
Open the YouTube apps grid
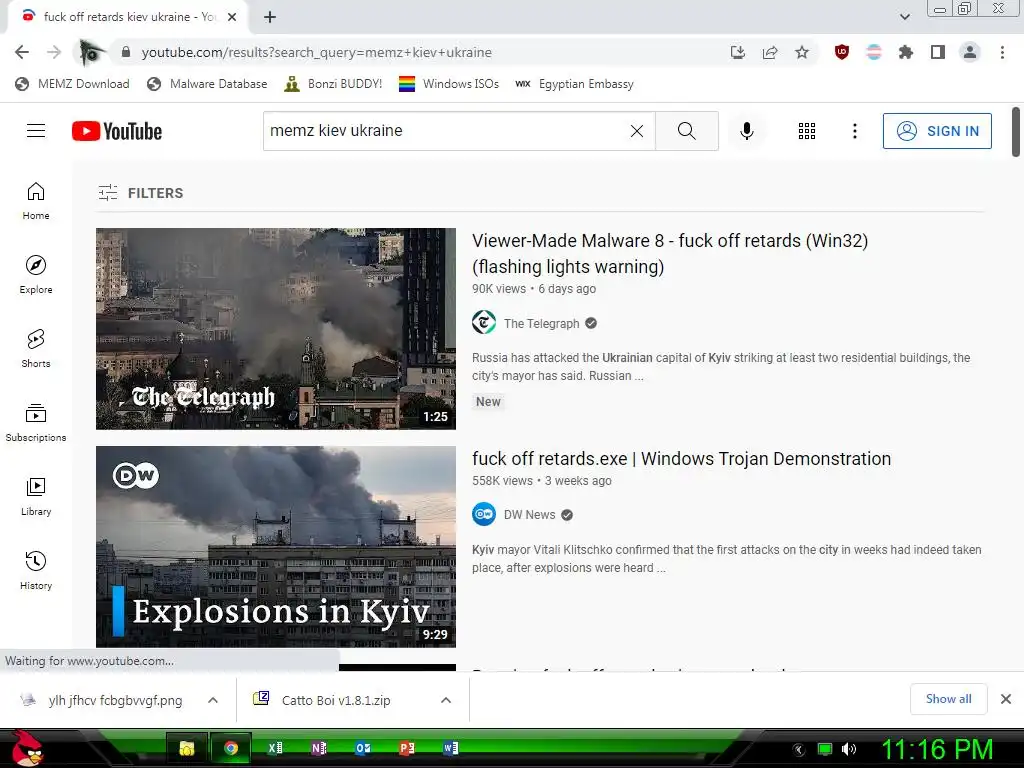pos(807,131)
